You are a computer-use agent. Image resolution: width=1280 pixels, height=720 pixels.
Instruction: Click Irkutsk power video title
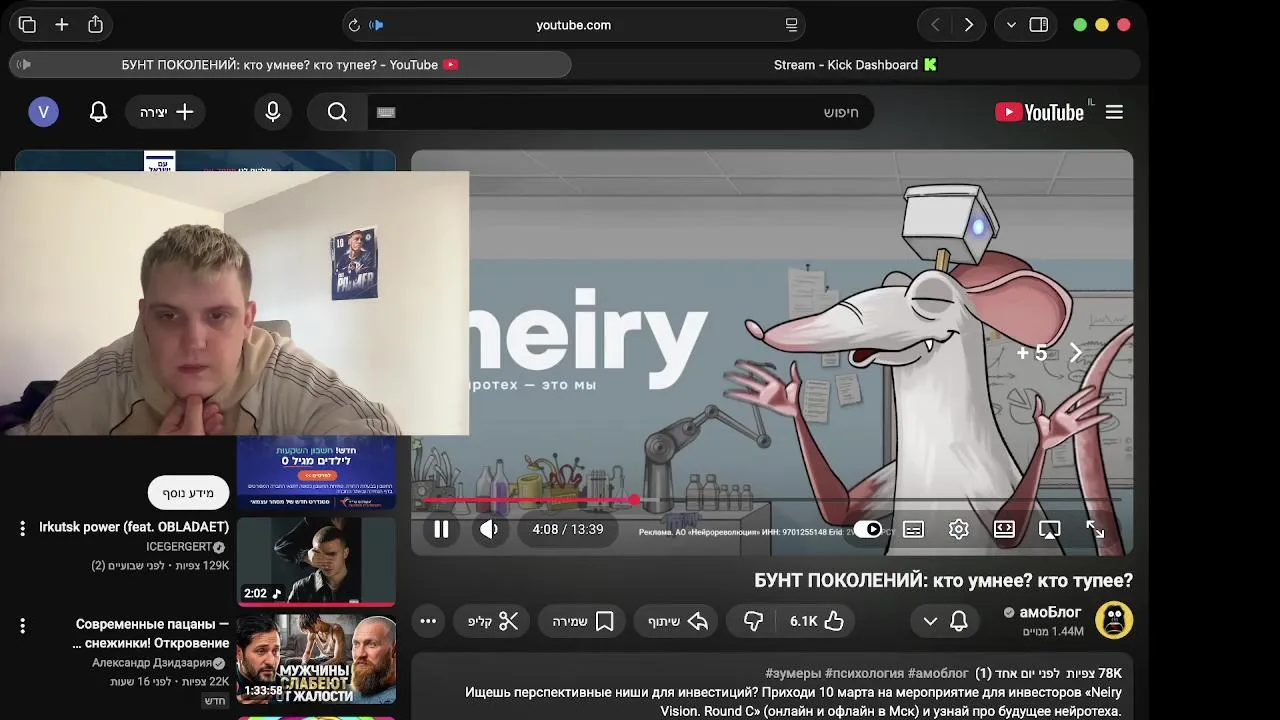134,527
